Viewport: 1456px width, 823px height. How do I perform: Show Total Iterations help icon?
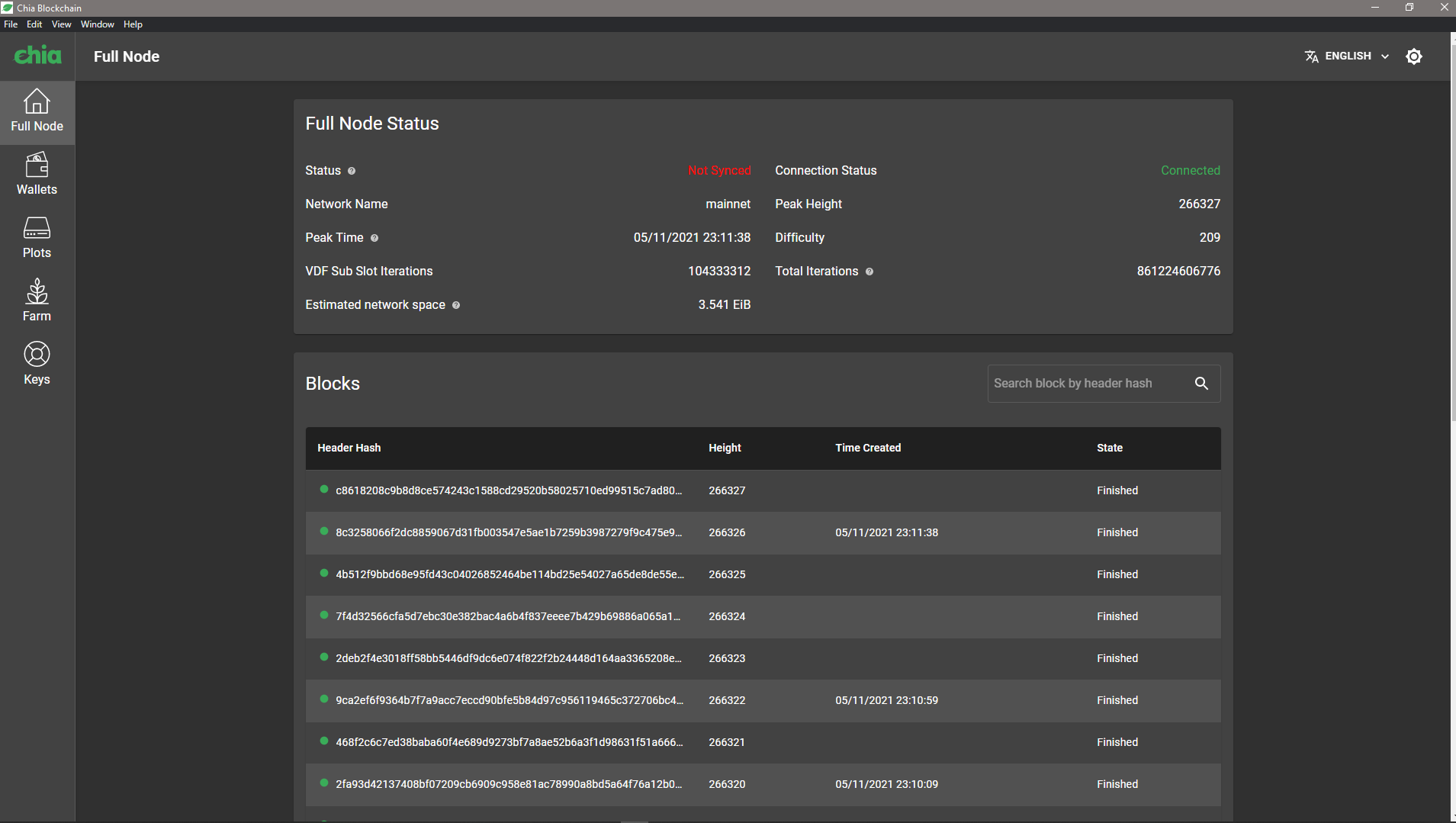coord(869,272)
